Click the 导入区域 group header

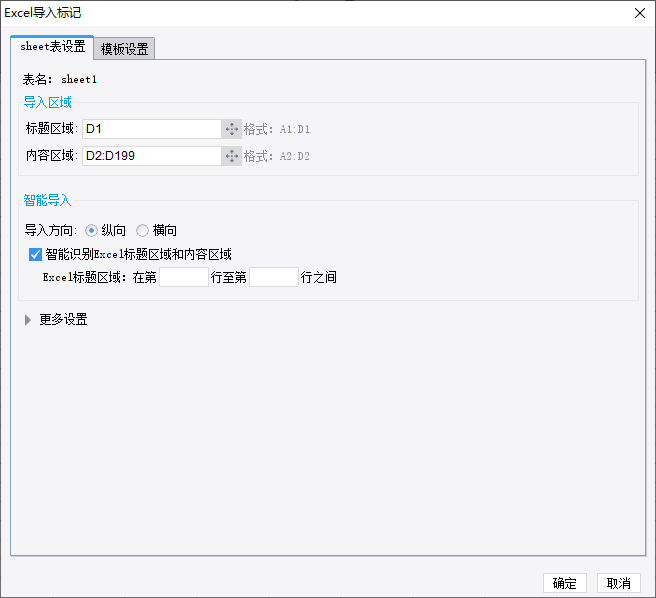[47, 102]
